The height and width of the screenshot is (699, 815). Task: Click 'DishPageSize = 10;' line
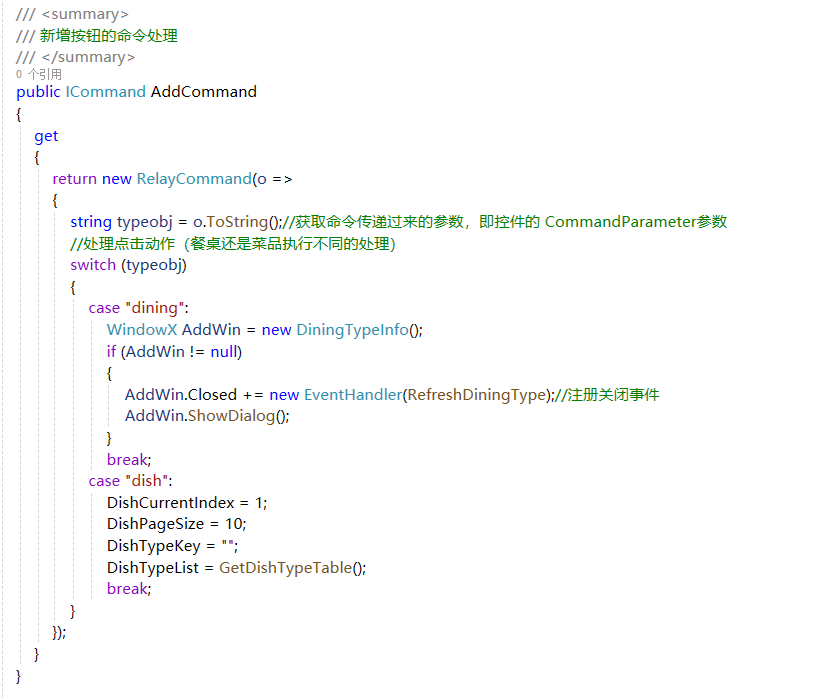[176, 524]
